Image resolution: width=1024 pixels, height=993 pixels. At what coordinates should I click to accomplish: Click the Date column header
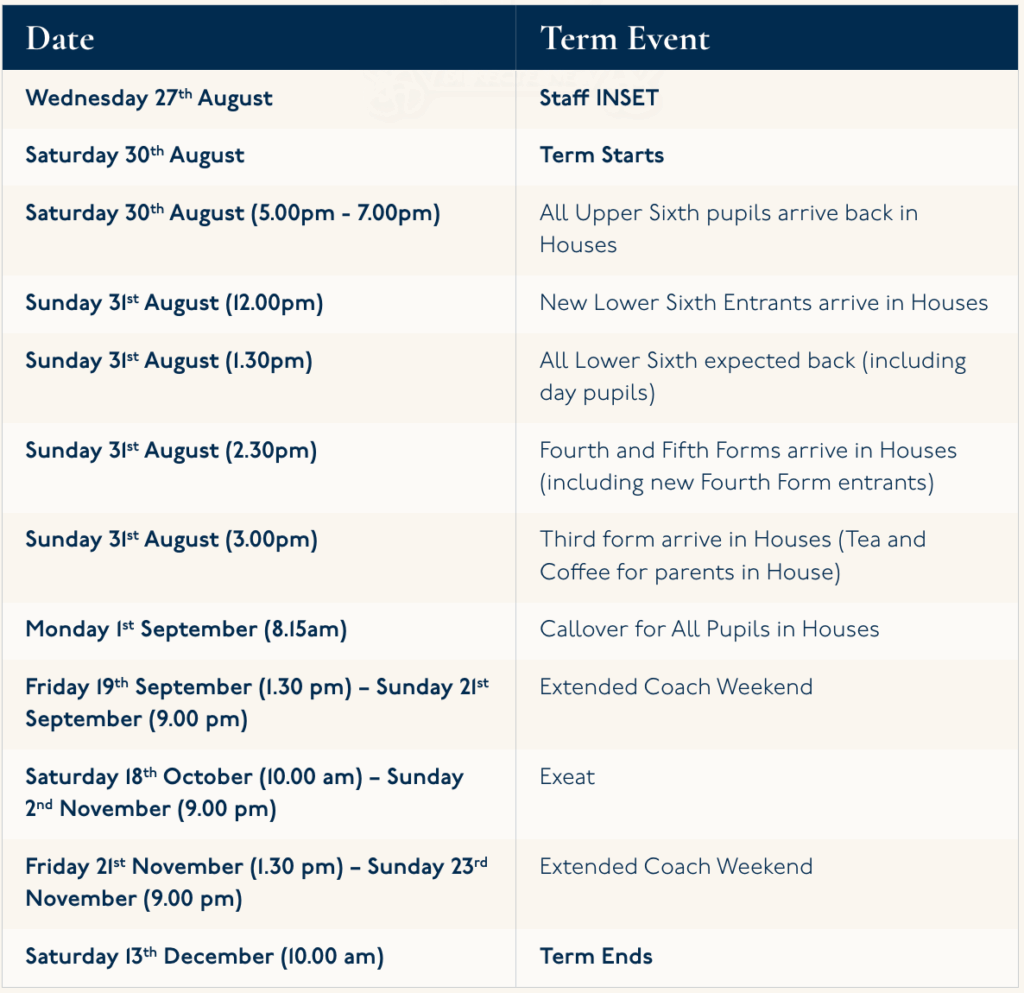[x=60, y=39]
